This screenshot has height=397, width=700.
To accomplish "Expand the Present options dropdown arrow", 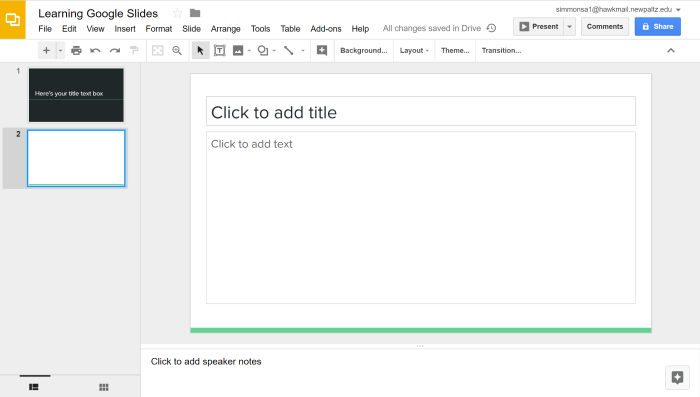I will (569, 27).
